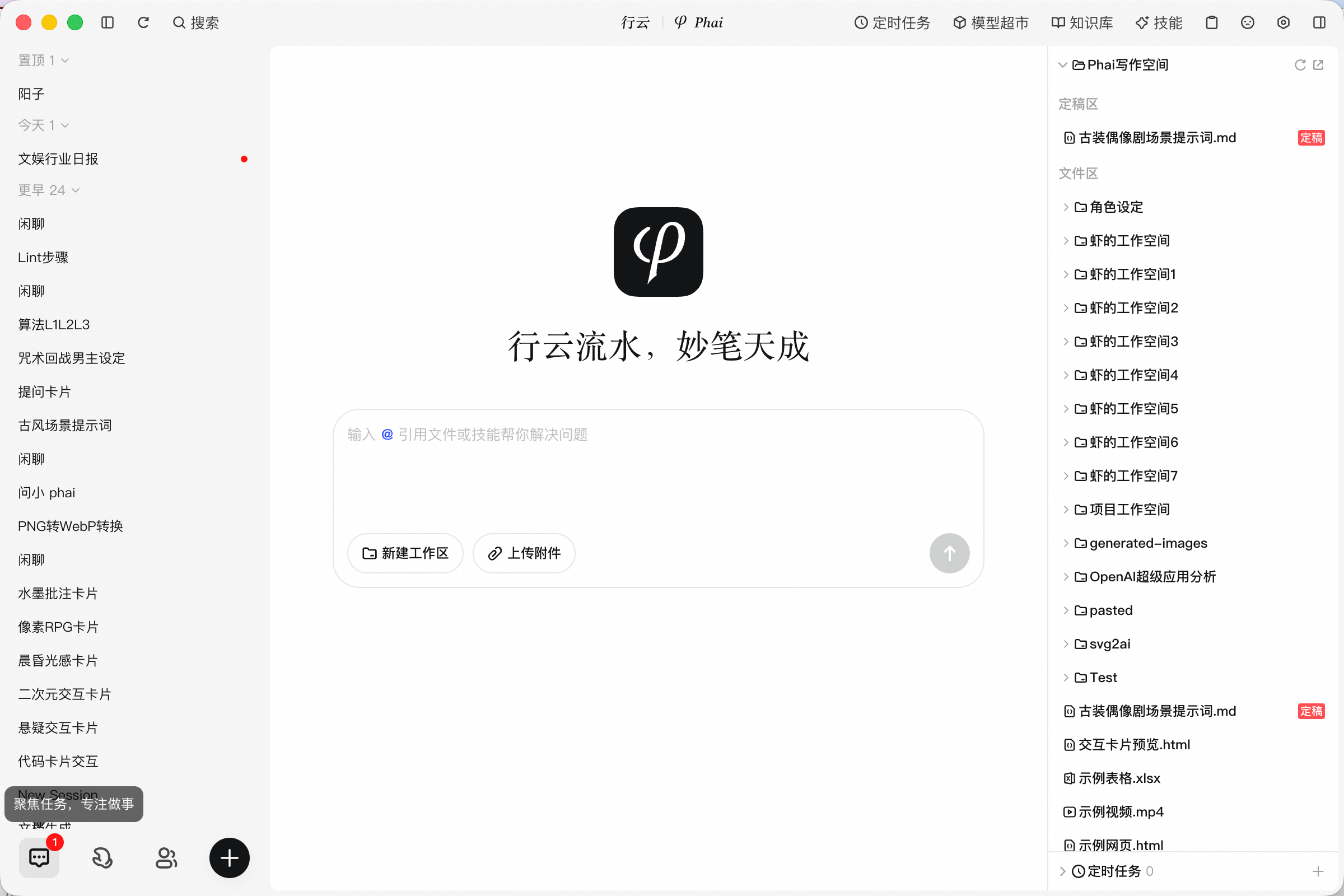Open the chat messages icon with badge
Viewport: 1344px width, 896px height.
pyautogui.click(x=39, y=858)
